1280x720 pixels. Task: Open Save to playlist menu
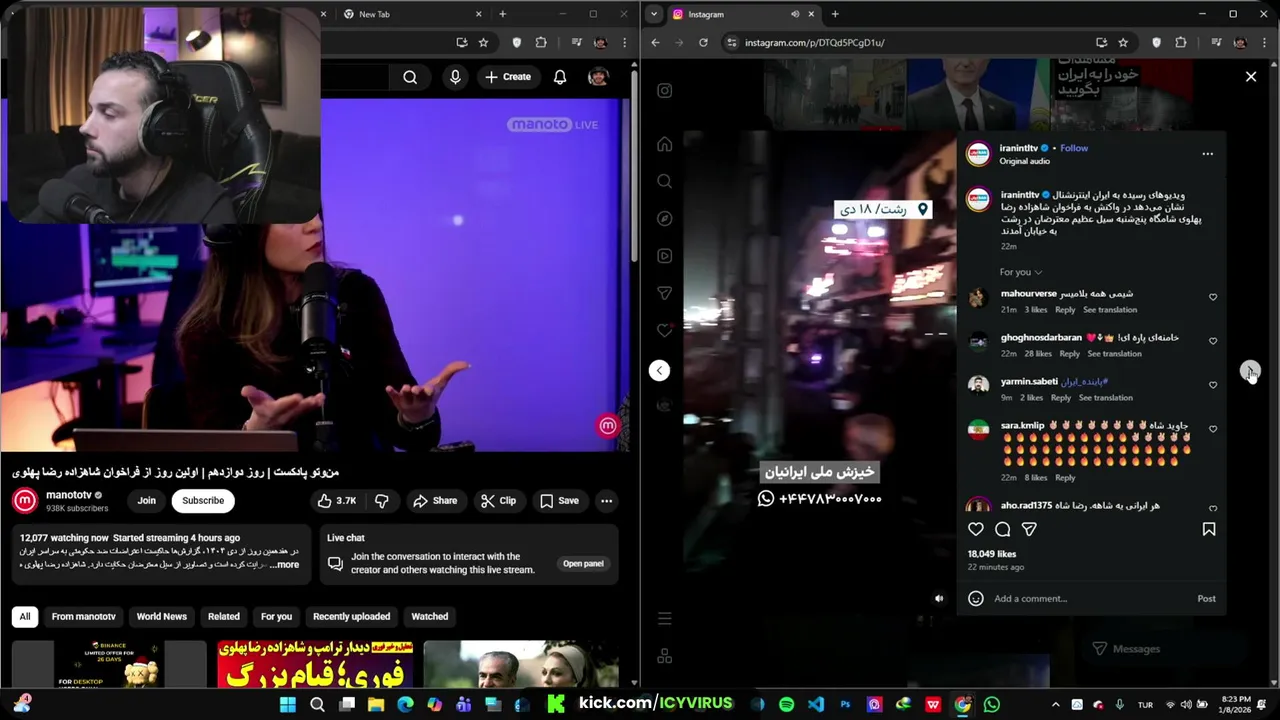tap(560, 501)
